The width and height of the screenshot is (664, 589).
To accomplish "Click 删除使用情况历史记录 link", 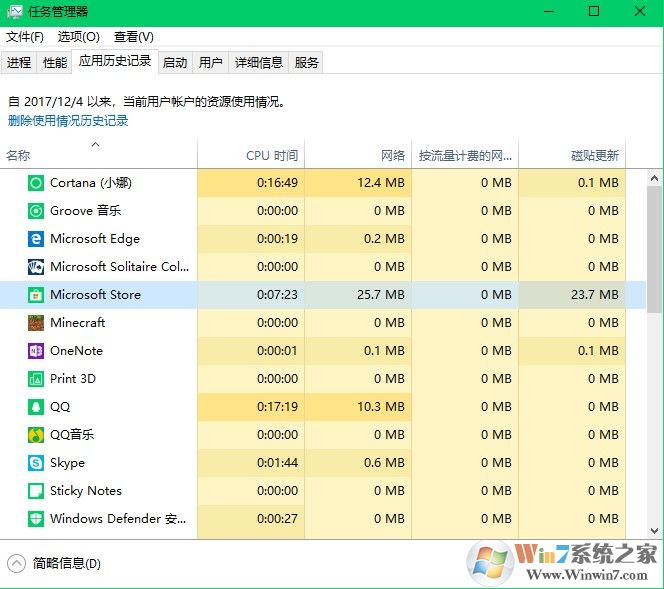I will (x=68, y=121).
